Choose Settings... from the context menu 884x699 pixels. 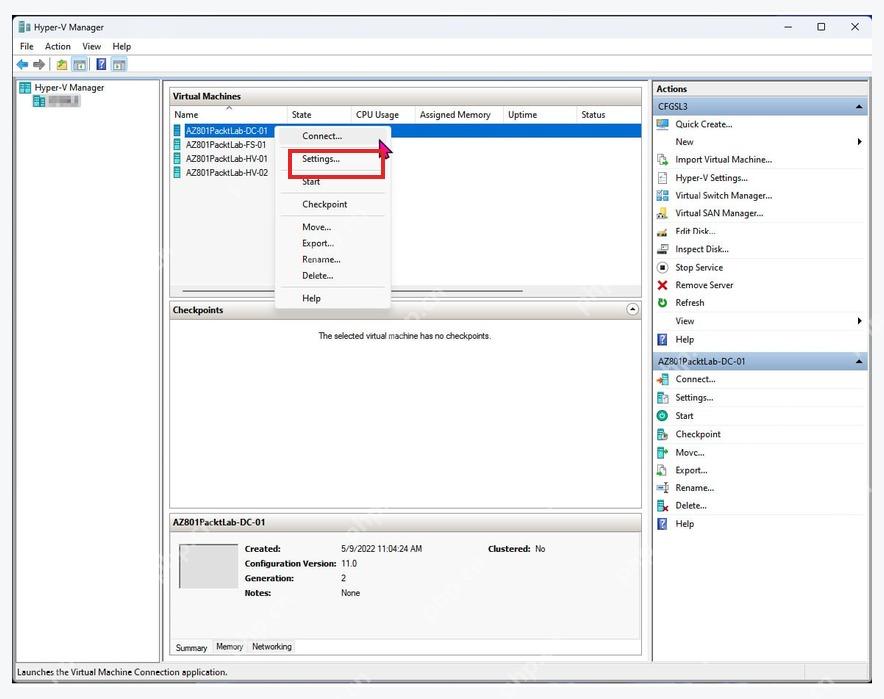click(x=333, y=159)
